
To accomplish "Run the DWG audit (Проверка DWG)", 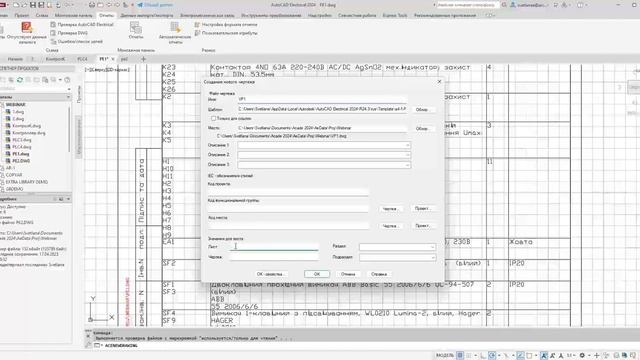I will coord(69,33).
